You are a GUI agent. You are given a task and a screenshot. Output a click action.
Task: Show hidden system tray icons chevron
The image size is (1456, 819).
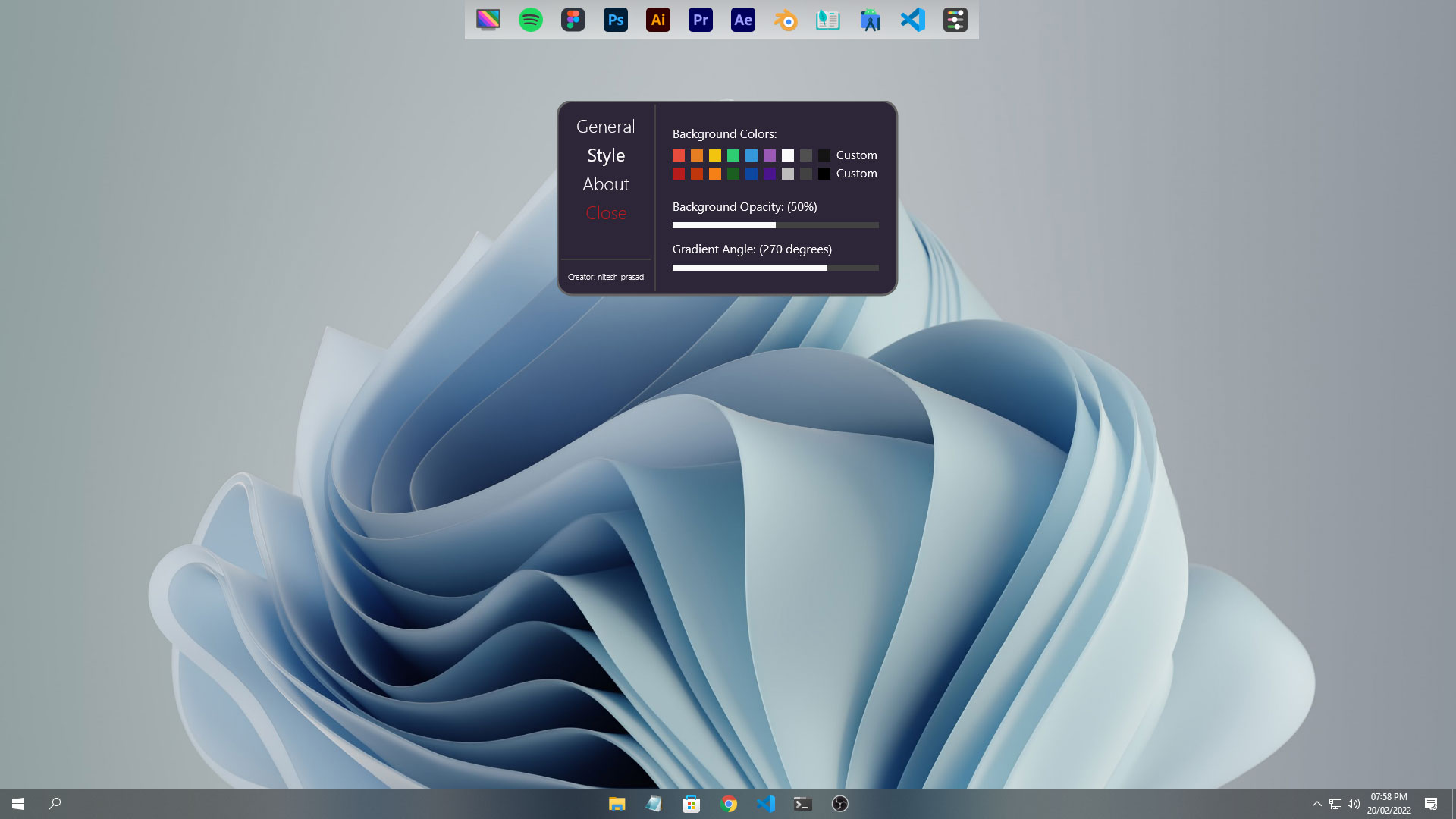click(1317, 804)
